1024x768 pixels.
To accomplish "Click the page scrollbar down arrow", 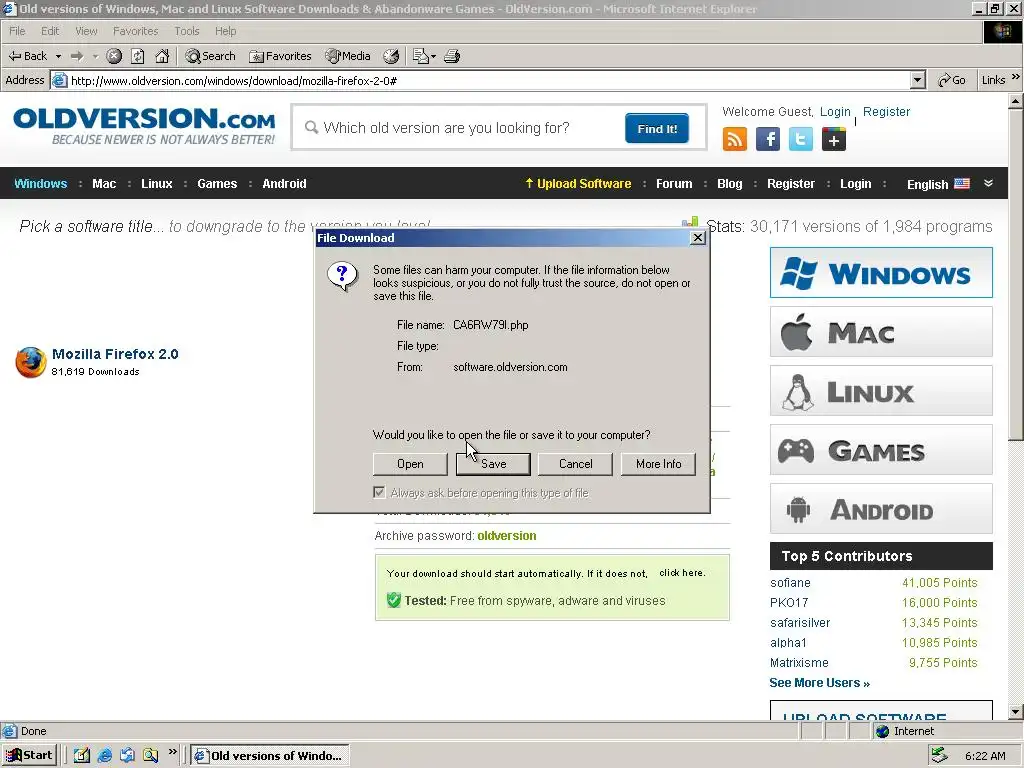I will [x=1016, y=712].
